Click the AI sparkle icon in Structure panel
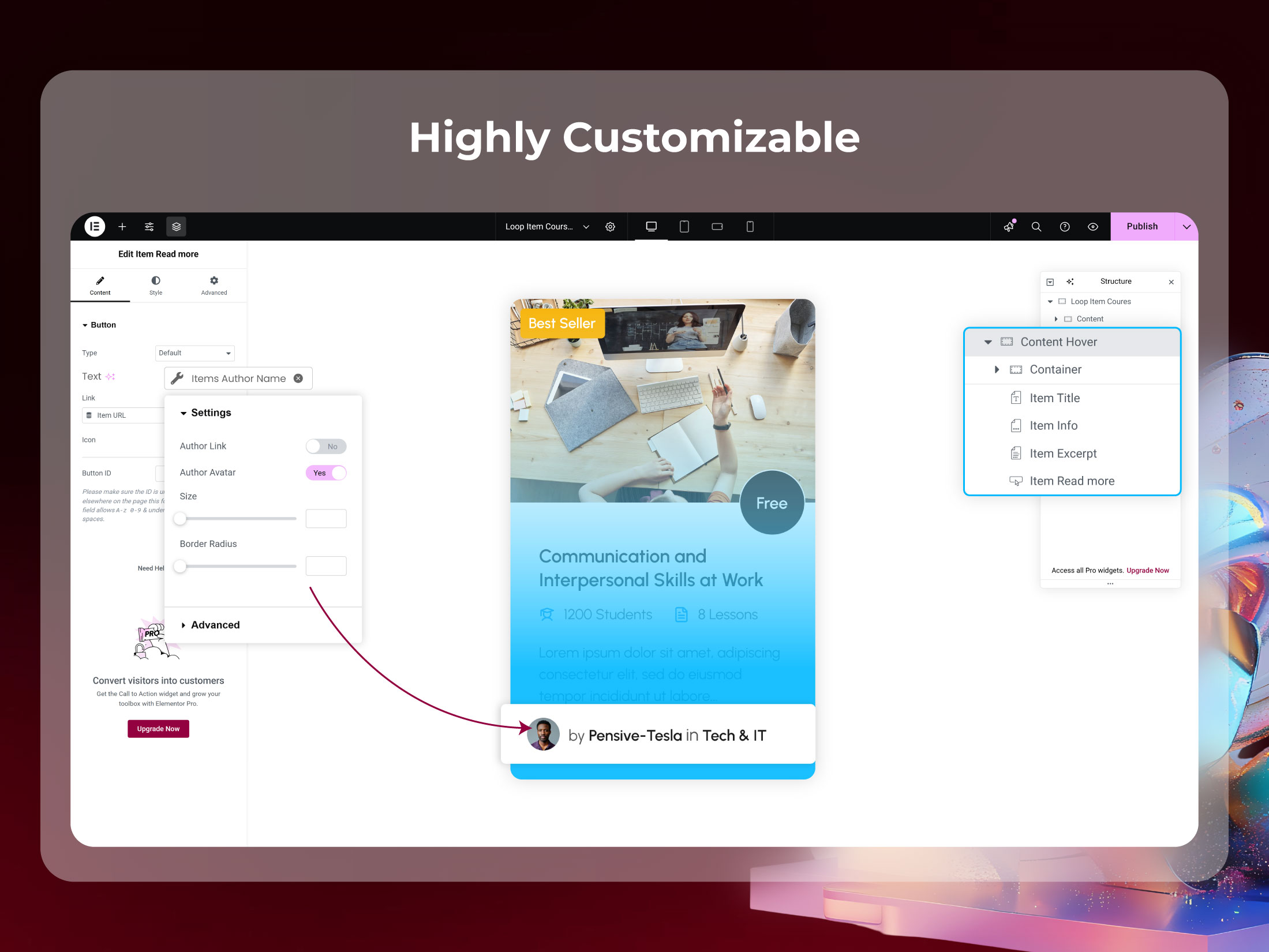The height and width of the screenshot is (952, 1269). (x=1070, y=282)
